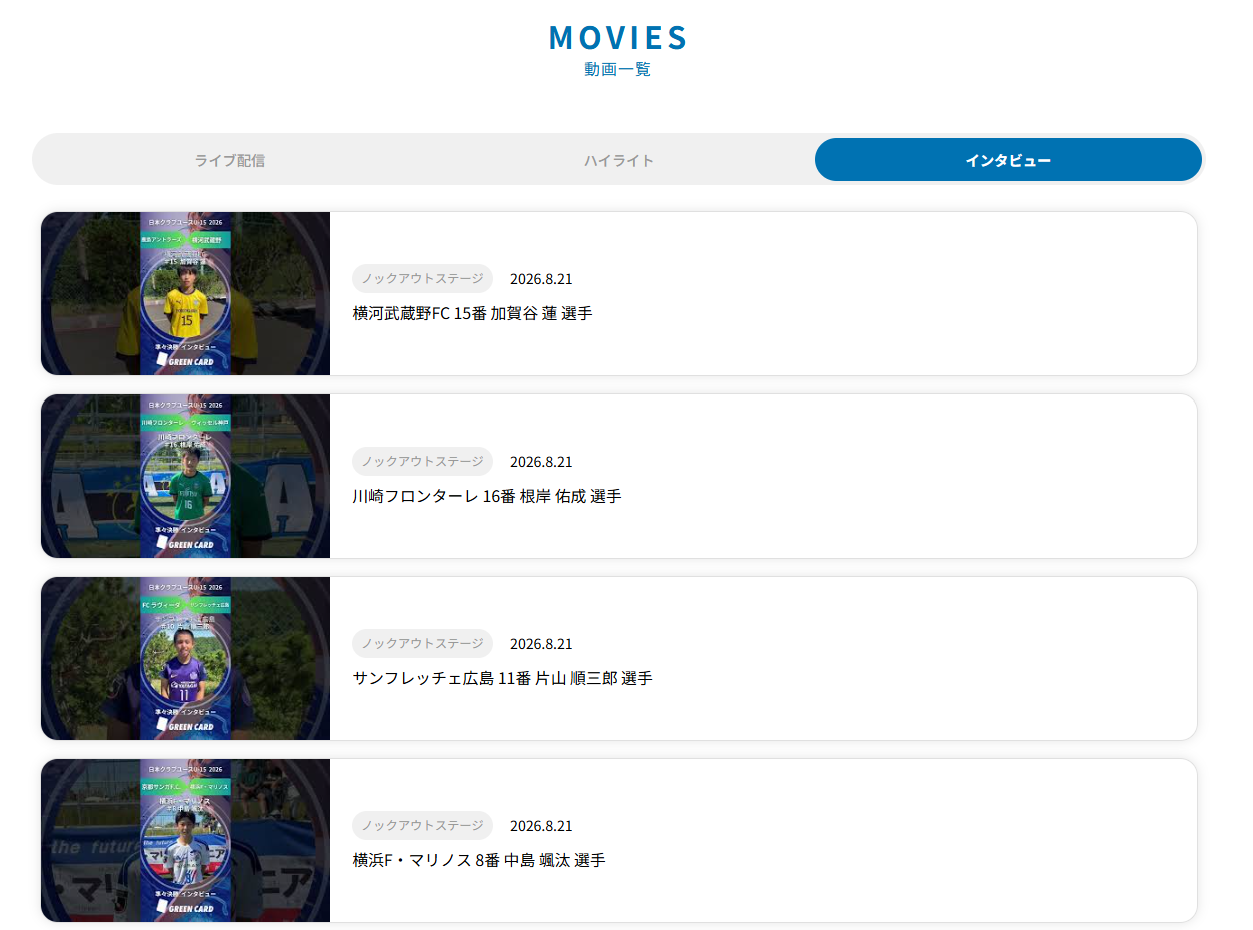Switch to the ハイライト tab
1253x930 pixels.
[x=619, y=160]
